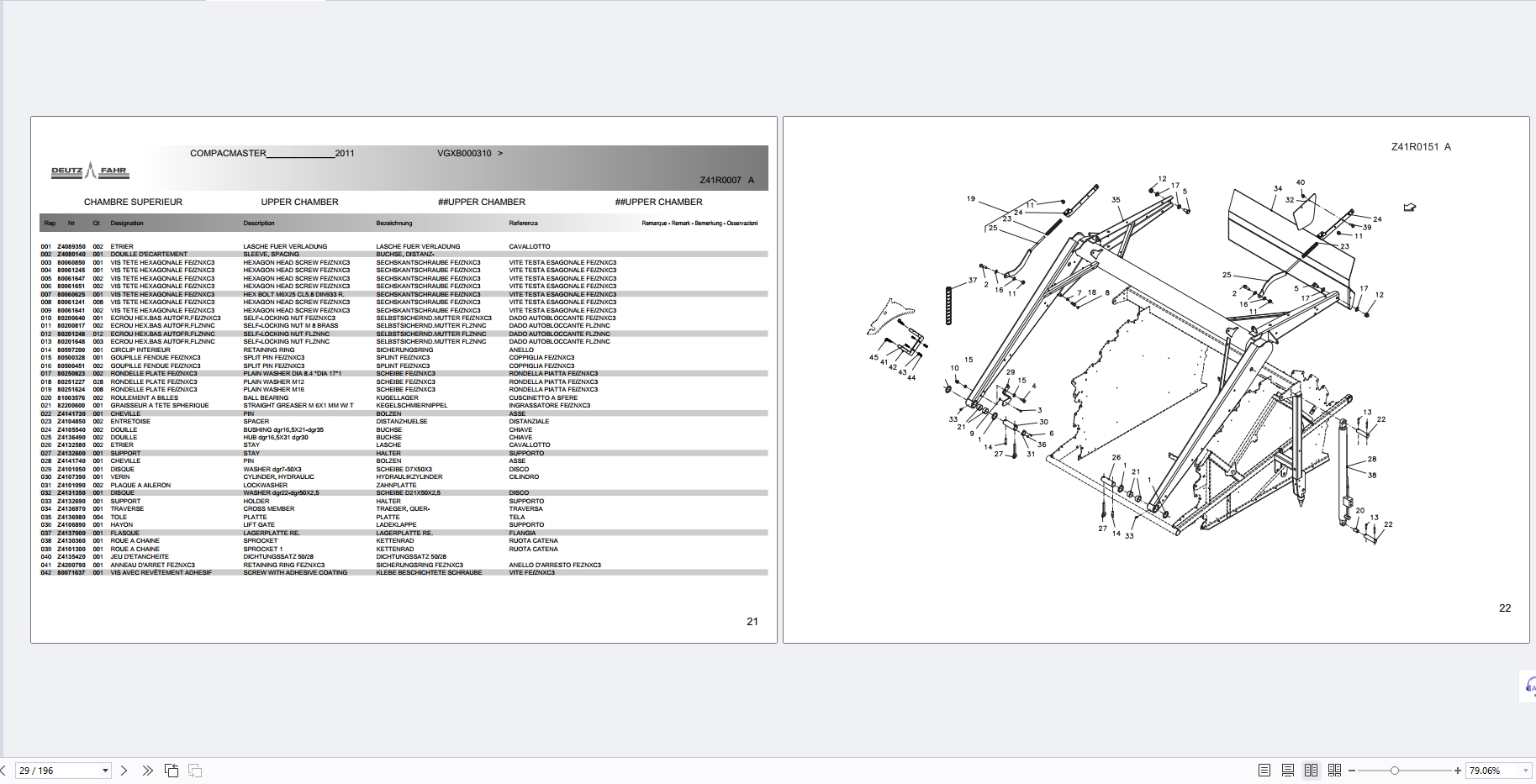Go to the previous page
Image resolution: width=1536 pixels, height=784 pixels.
(3, 771)
